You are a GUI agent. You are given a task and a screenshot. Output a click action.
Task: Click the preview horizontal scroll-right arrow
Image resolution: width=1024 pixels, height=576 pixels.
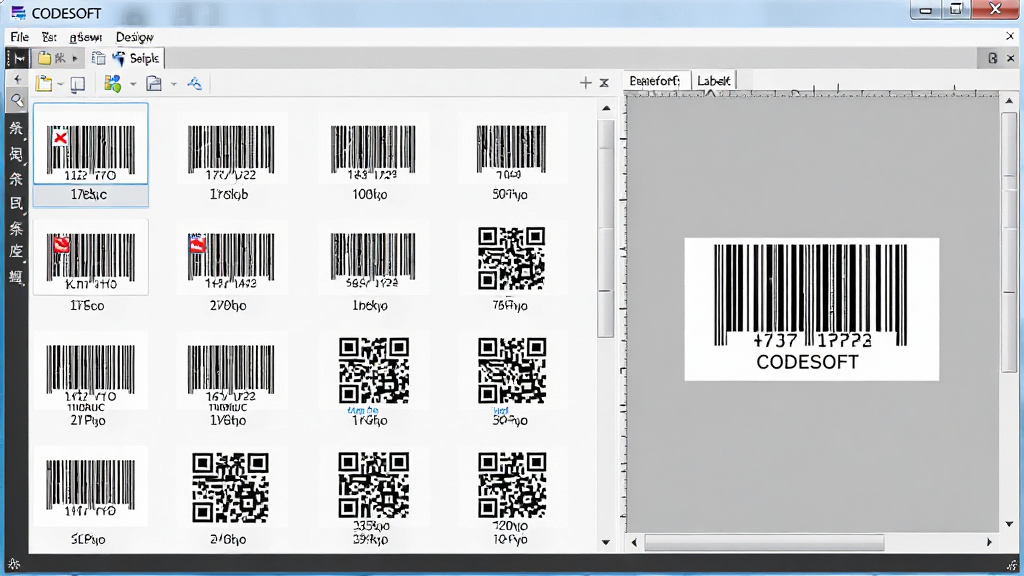[x=989, y=542]
